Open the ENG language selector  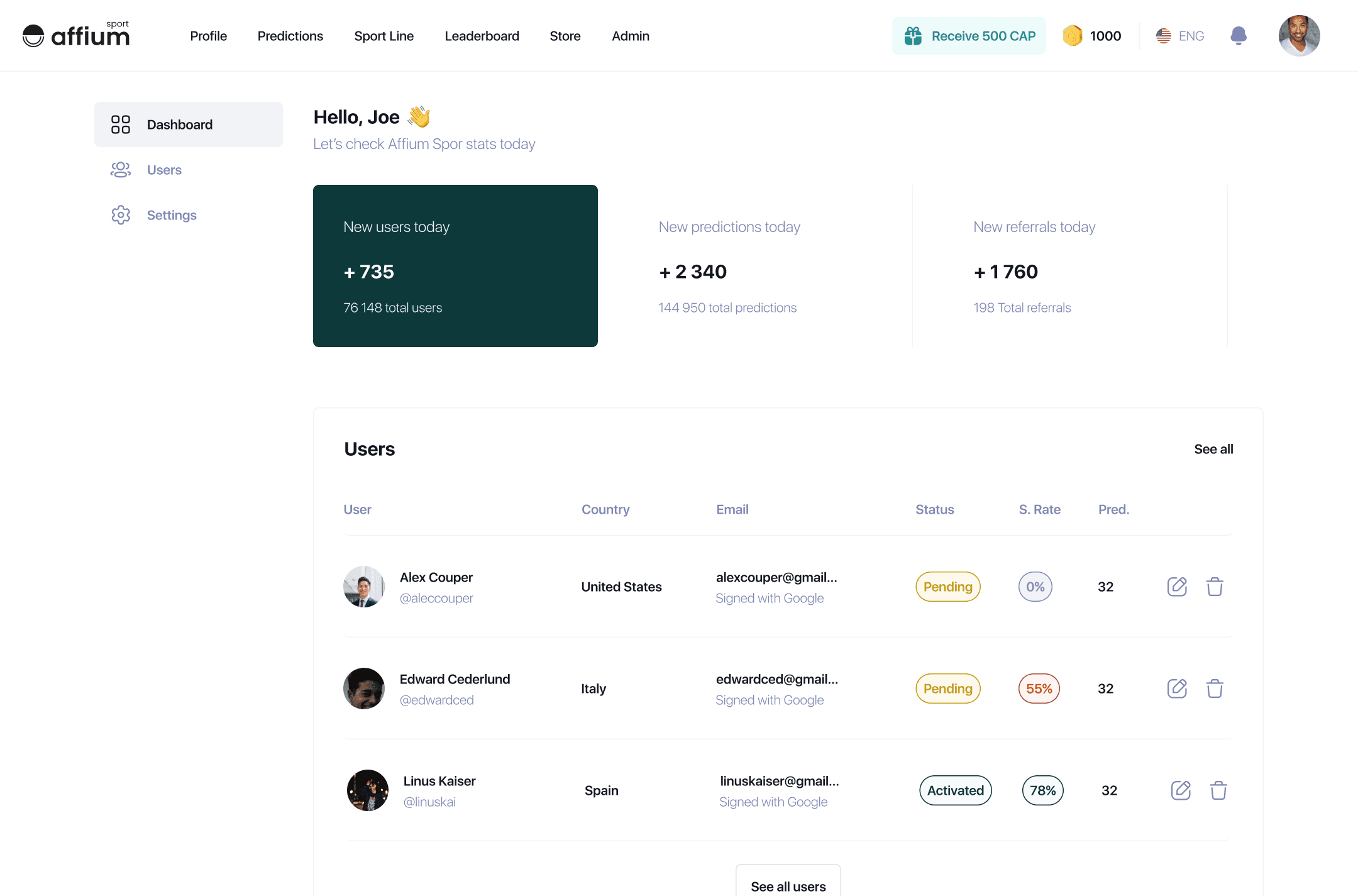(1180, 36)
